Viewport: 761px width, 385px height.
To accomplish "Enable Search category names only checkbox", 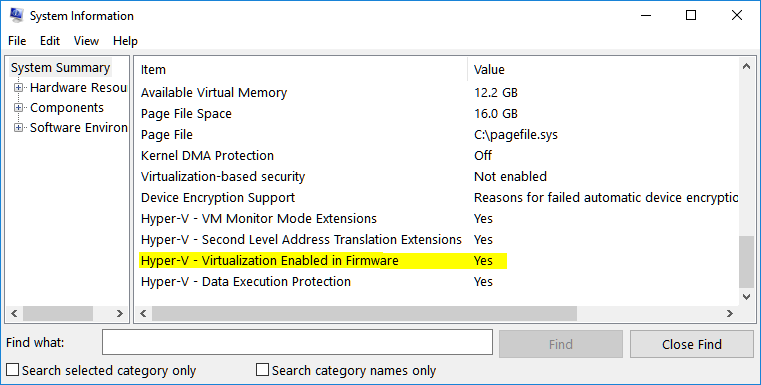I will click(x=262, y=370).
